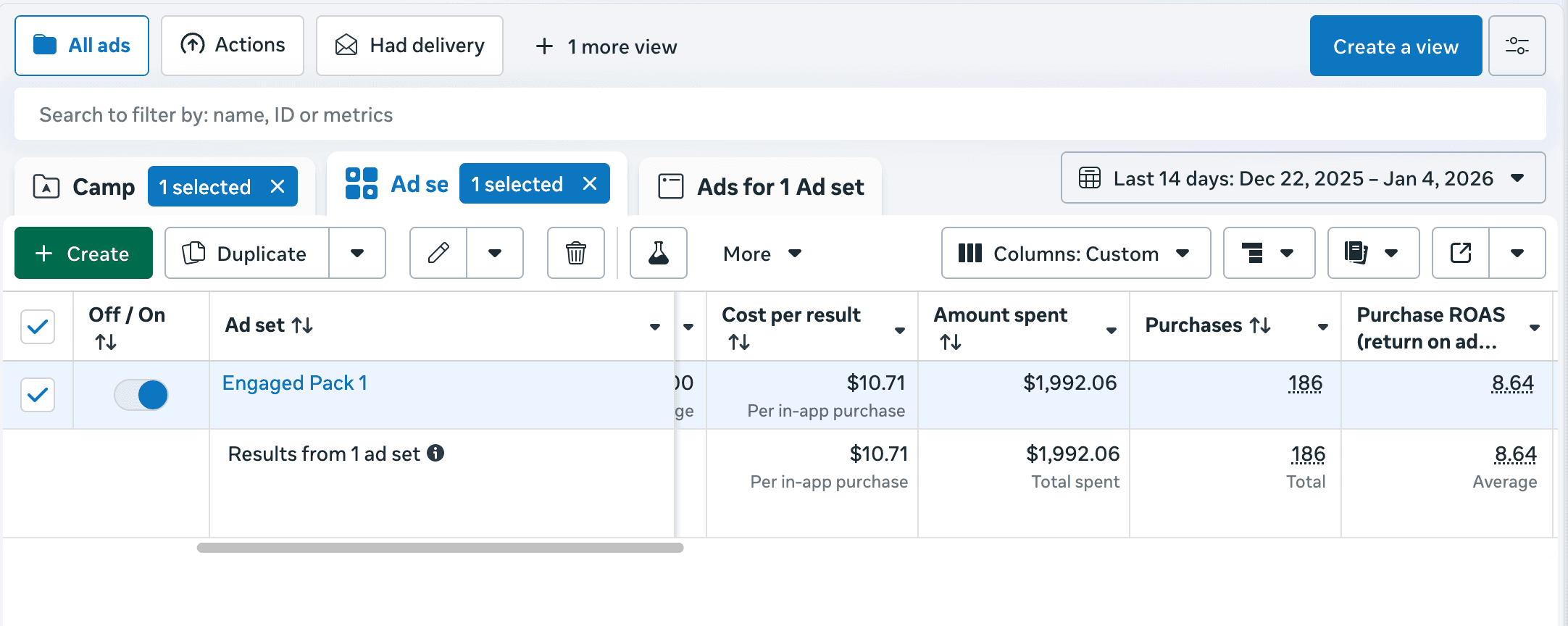Open the Ad sets tab
This screenshot has width=1568, height=626.
[397, 184]
